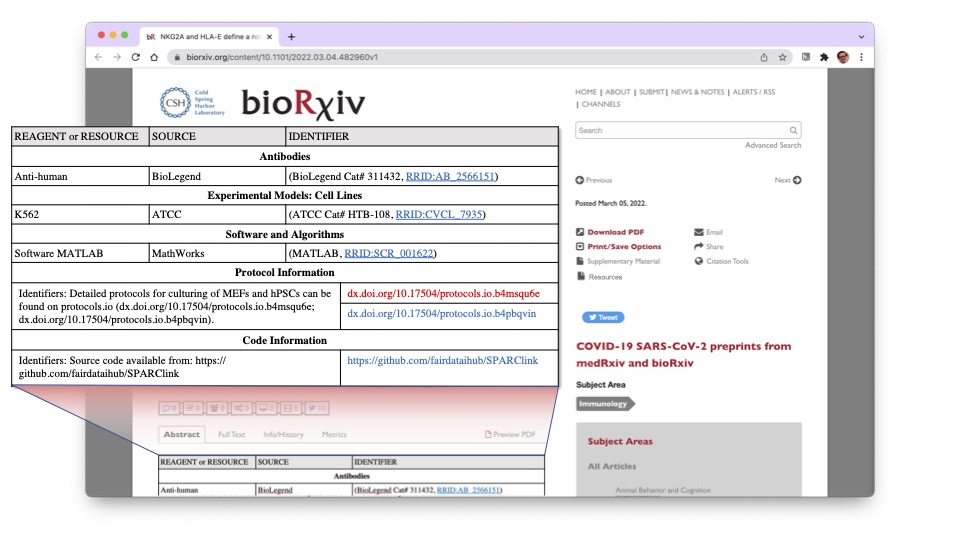Bookmark this page using the star icon
The image size is (960, 540).
[783, 57]
